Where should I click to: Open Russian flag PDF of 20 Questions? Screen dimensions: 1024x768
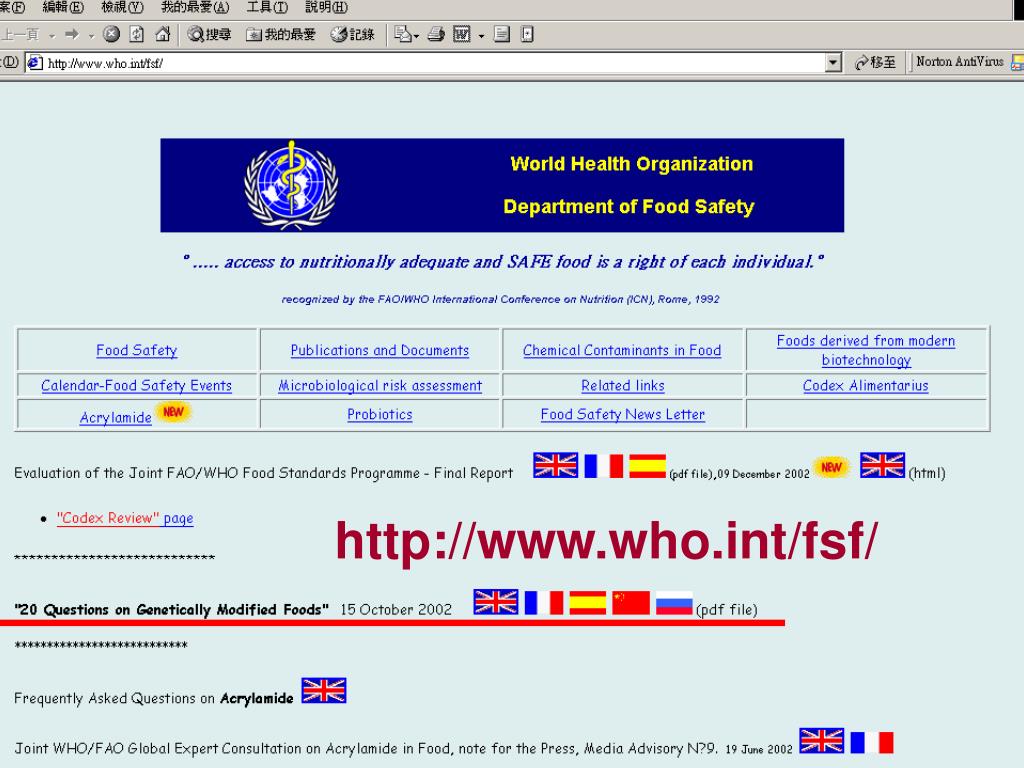674,603
